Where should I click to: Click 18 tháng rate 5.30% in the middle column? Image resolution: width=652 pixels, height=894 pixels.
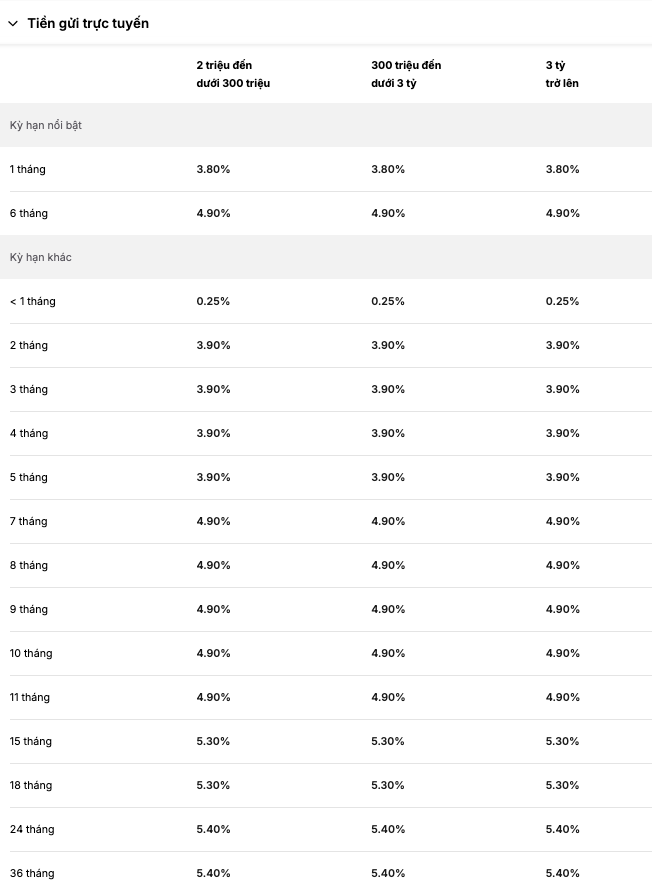388,785
